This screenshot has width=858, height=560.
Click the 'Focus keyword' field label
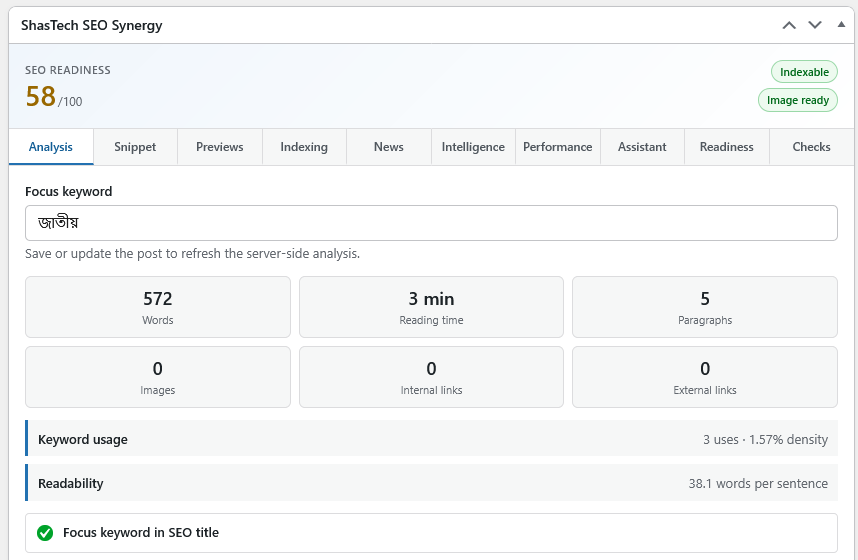68,192
